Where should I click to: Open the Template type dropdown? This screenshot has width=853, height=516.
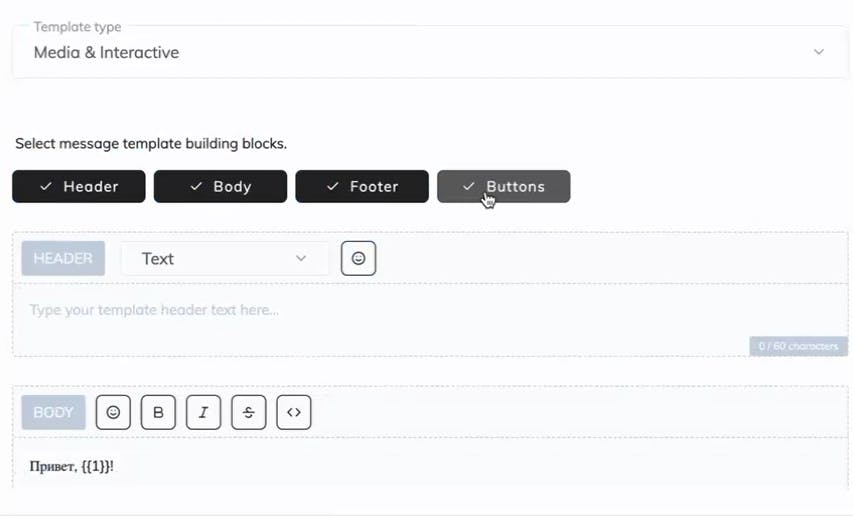click(420, 52)
